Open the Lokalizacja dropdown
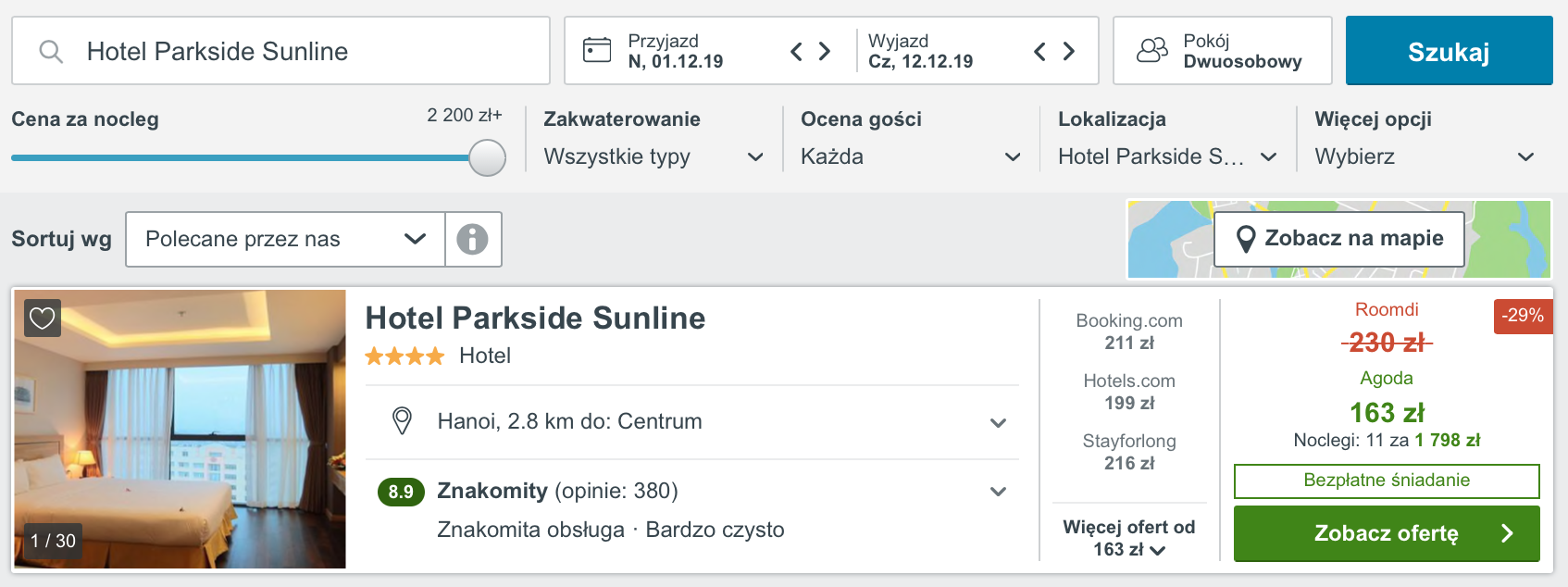Viewport: 1568px width, 587px height. [x=1168, y=156]
